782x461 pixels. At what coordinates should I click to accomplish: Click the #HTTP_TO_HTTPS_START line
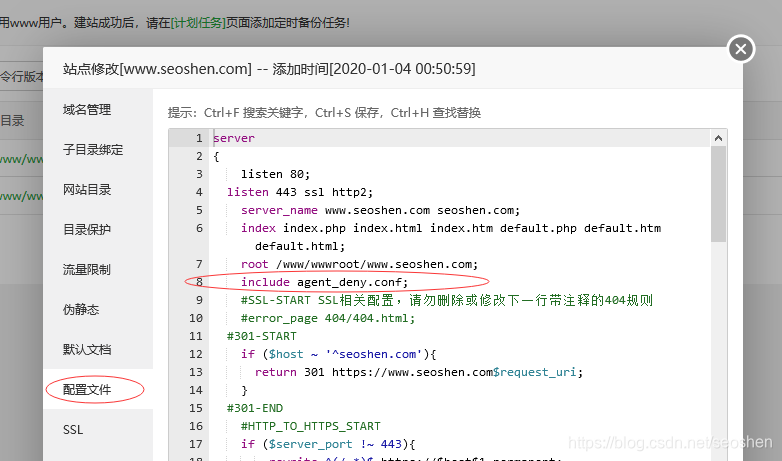click(x=310, y=426)
